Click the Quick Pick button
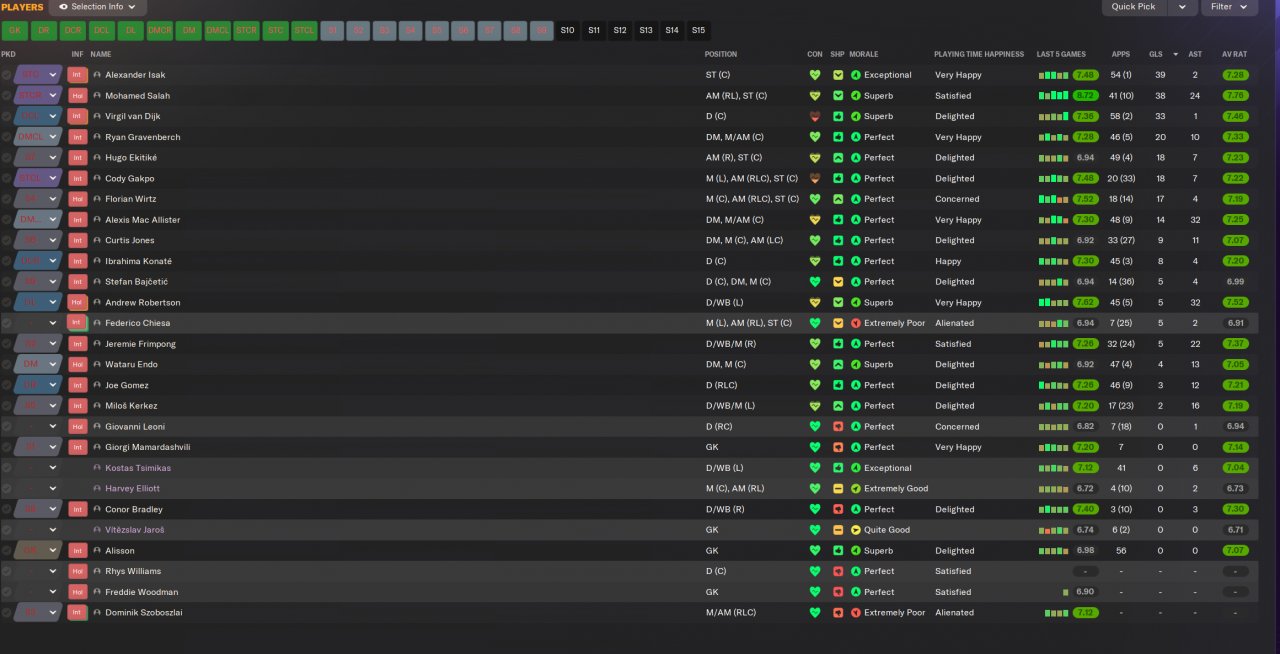The width and height of the screenshot is (1280, 654). point(1133,7)
